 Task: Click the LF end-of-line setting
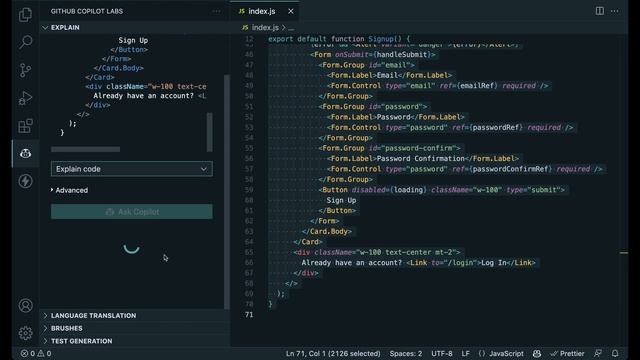465,353
